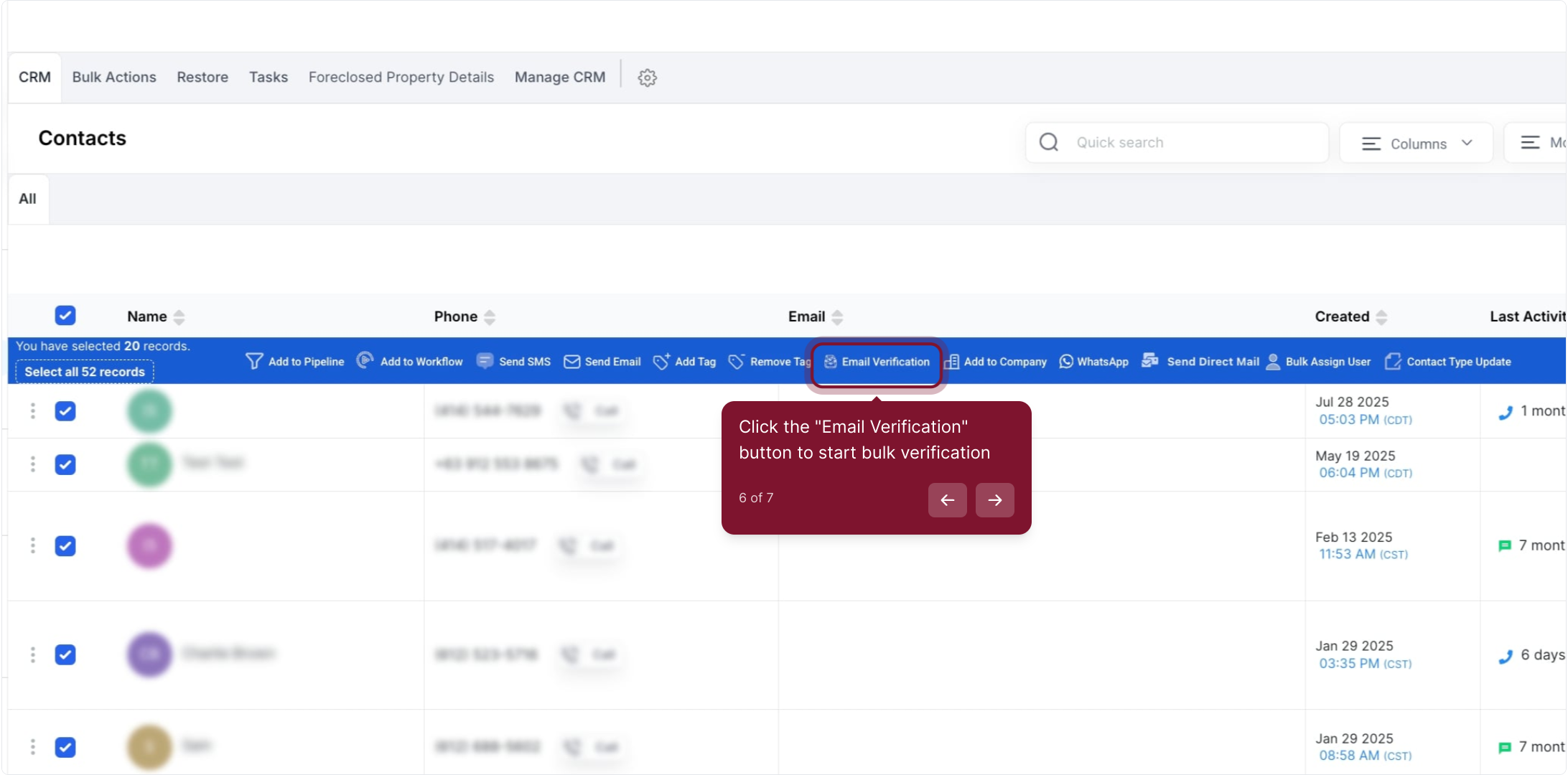The width and height of the screenshot is (1568, 775).
Task: Deselect the Feb 13 2025 contact checkbox
Action: (x=65, y=546)
